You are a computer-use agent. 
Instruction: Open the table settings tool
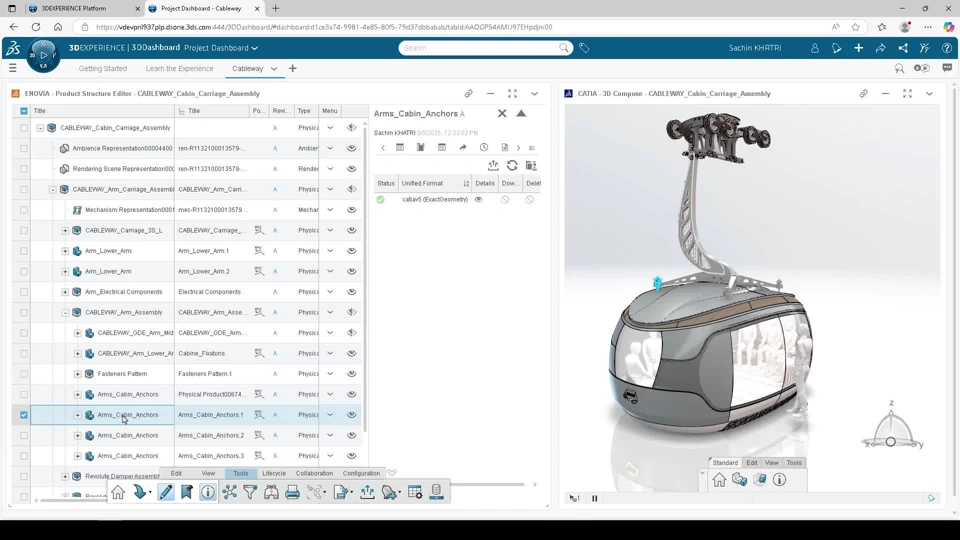[x=415, y=492]
